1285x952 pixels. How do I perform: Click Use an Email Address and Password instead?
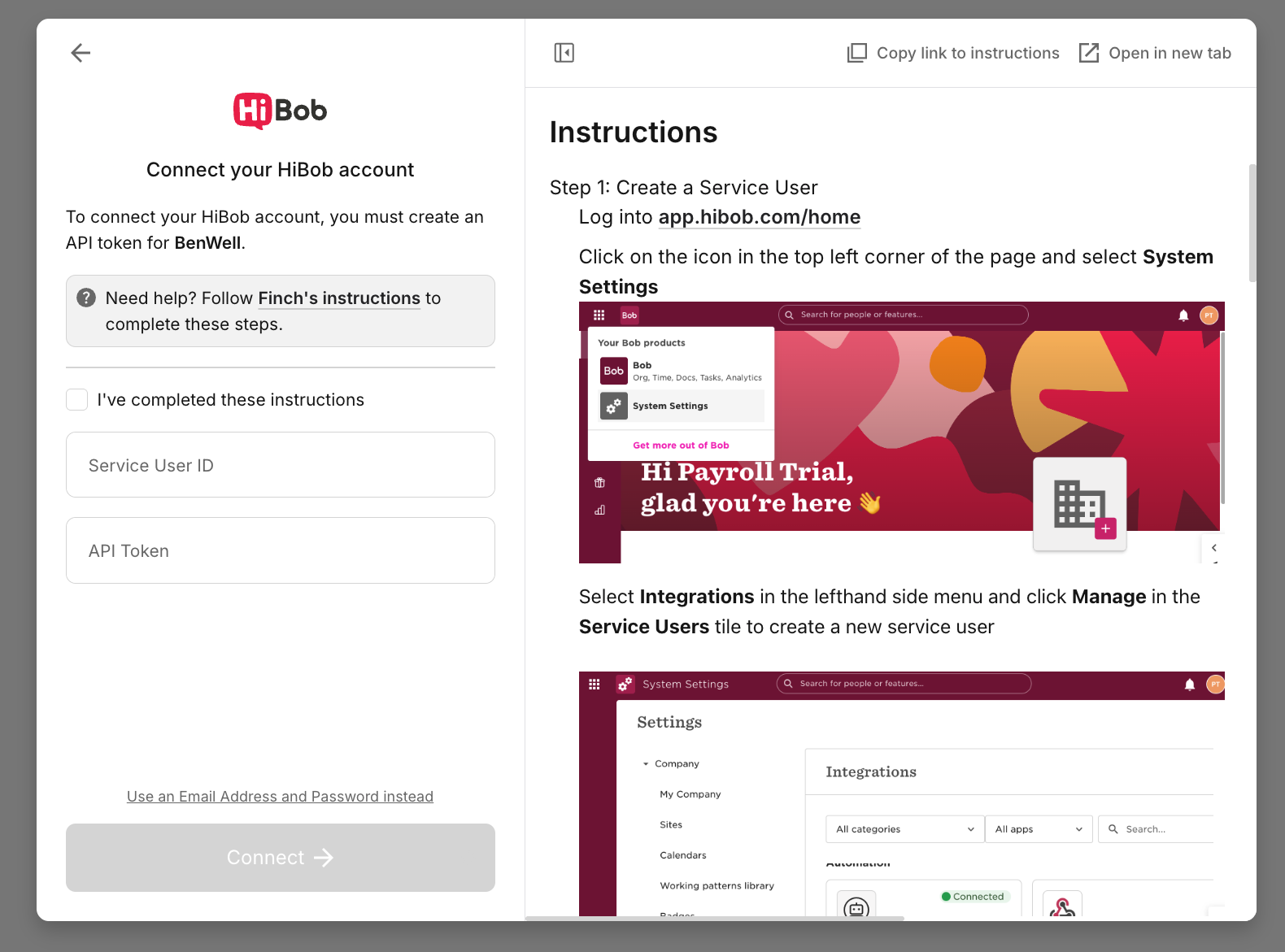(280, 797)
